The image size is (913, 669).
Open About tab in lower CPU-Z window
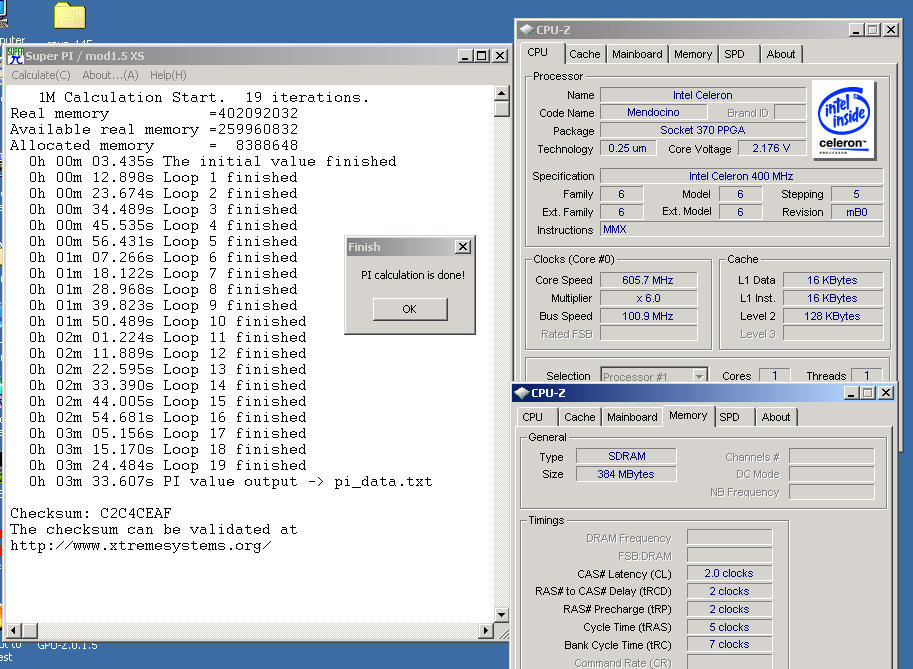[776, 417]
